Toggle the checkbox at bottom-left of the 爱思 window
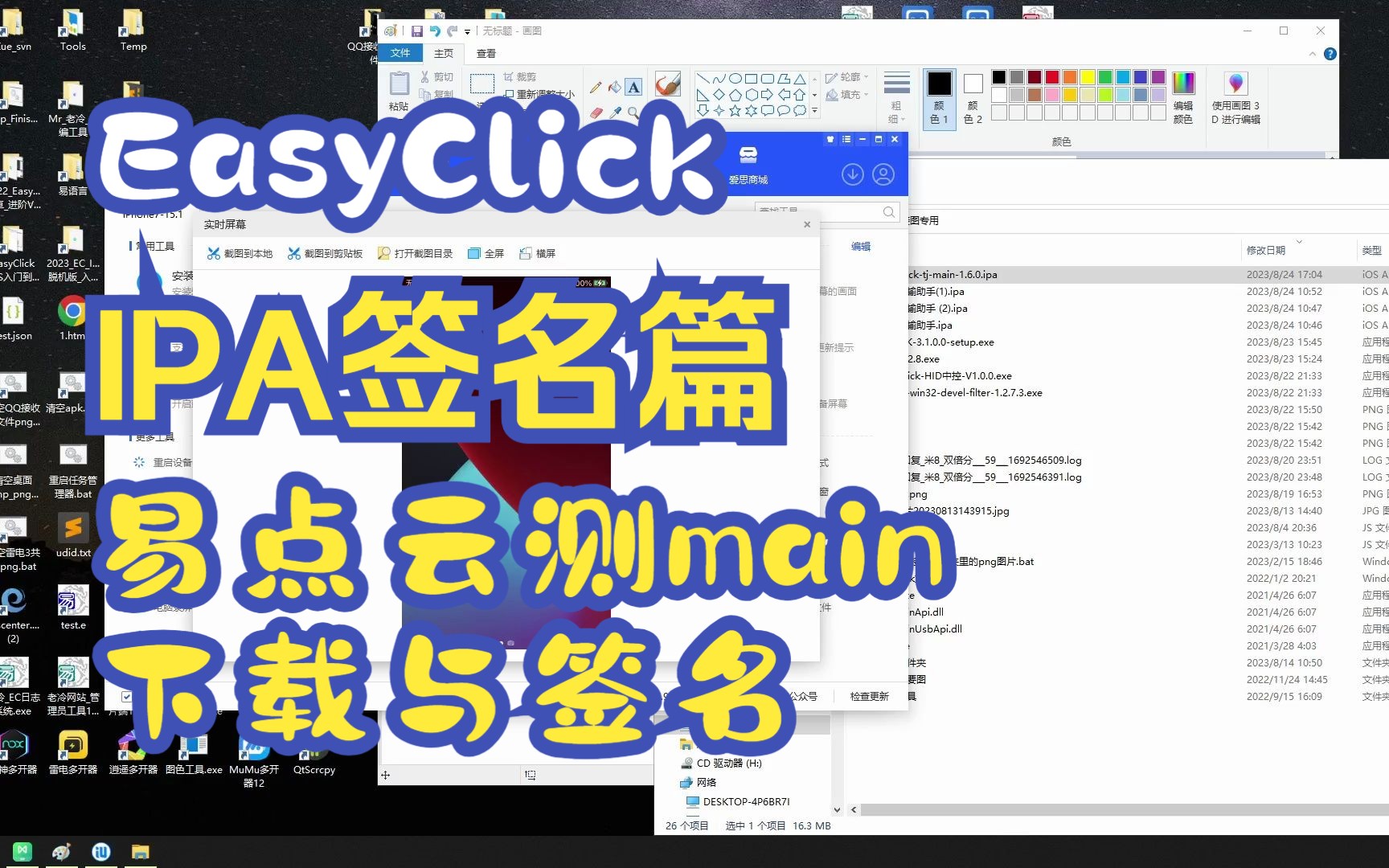This screenshot has width=1389, height=868. 126,697
